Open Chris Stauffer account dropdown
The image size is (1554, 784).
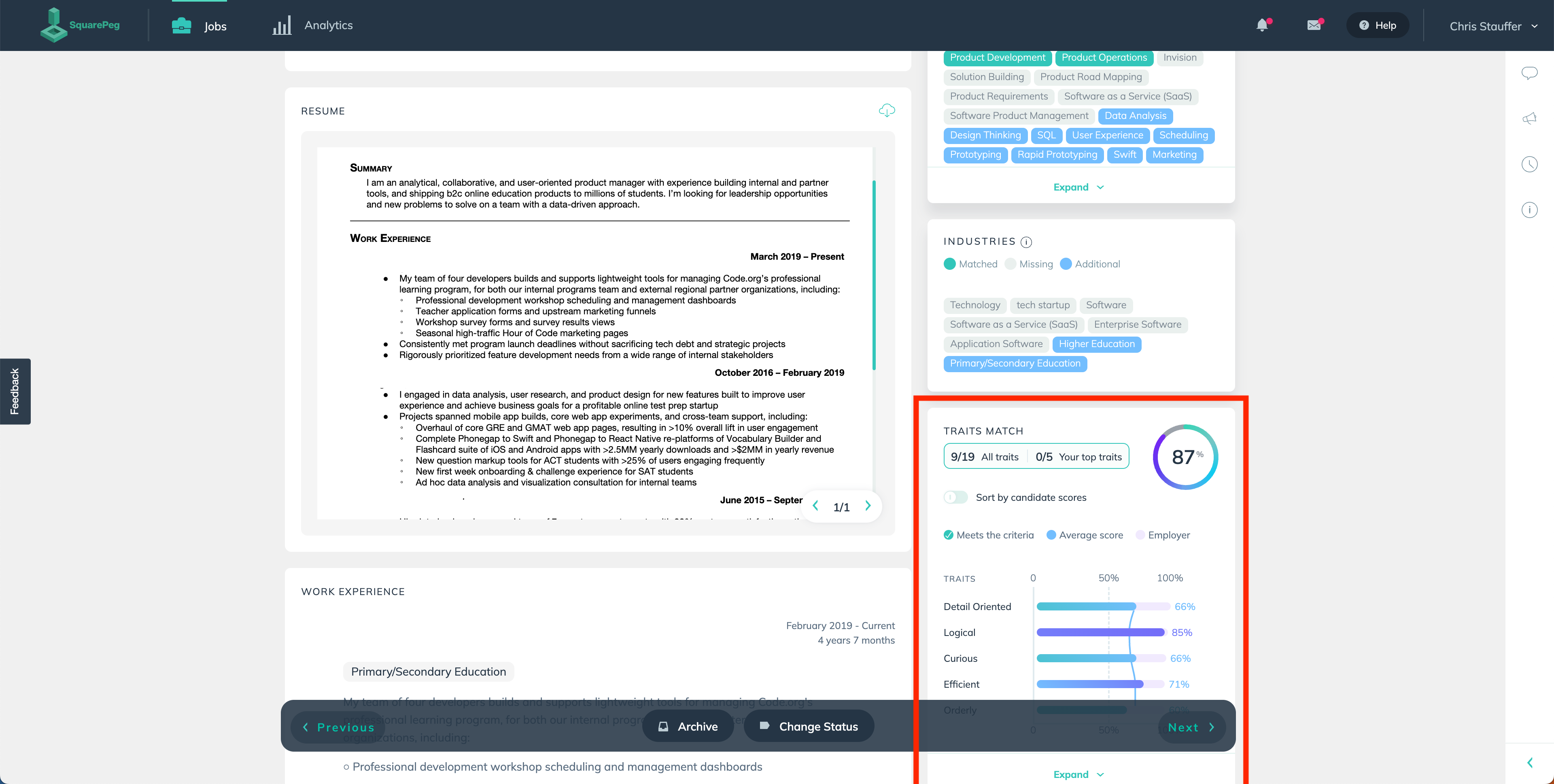click(x=1494, y=26)
